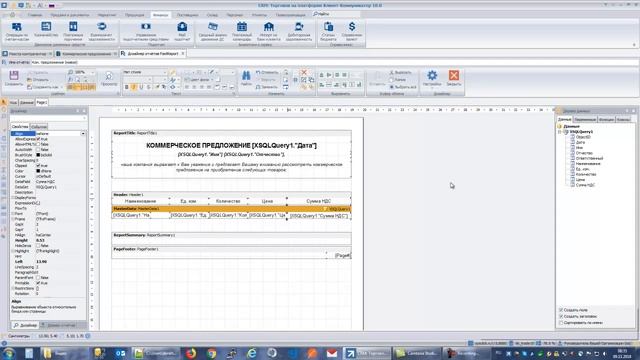Switch to Коммерческие предложения document tab
The width and height of the screenshot is (640, 360).
coord(87,53)
